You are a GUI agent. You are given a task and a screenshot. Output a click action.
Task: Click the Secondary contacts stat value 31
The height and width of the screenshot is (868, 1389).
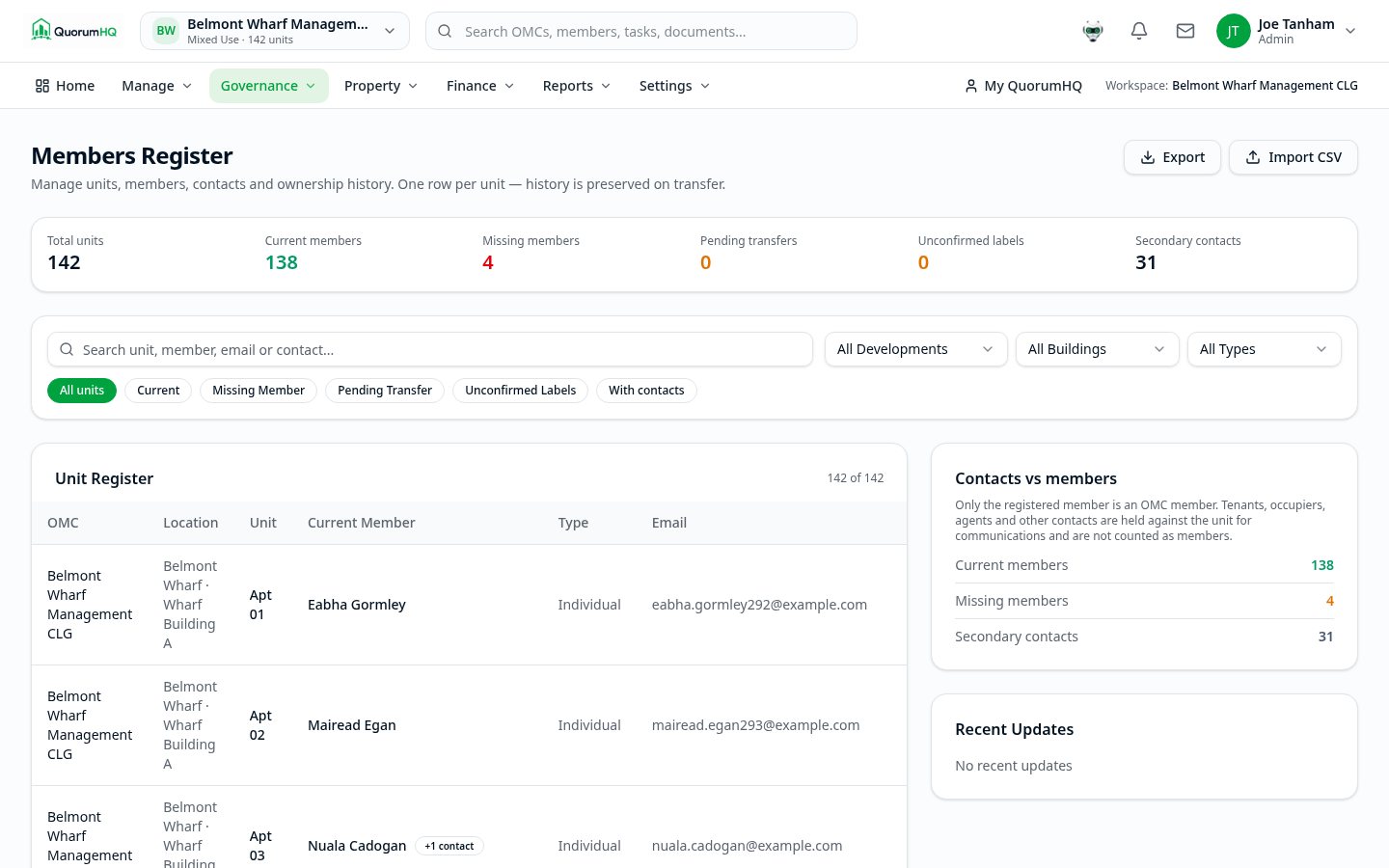[1146, 262]
